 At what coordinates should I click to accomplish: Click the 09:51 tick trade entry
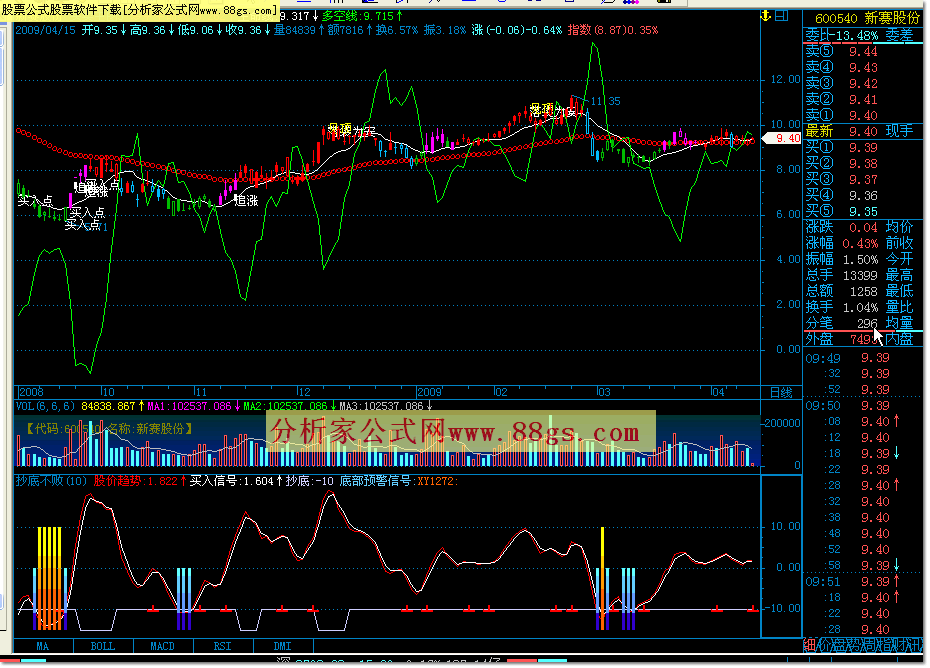tap(853, 582)
